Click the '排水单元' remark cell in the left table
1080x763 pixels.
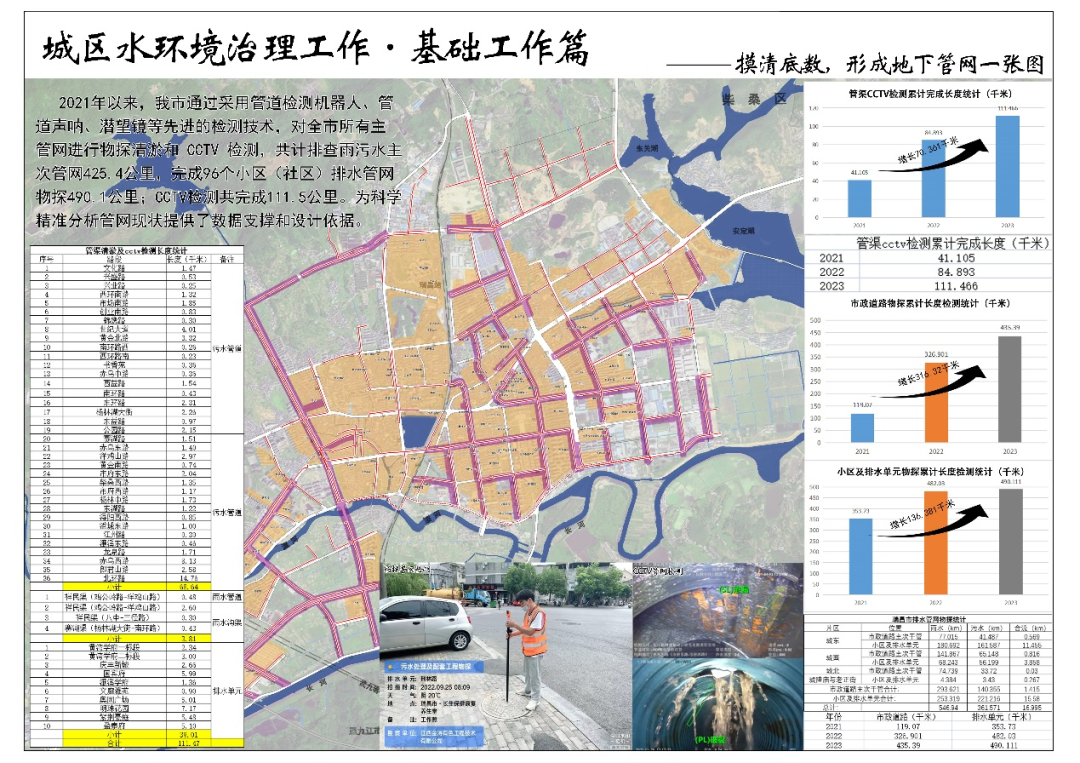[x=227, y=691]
